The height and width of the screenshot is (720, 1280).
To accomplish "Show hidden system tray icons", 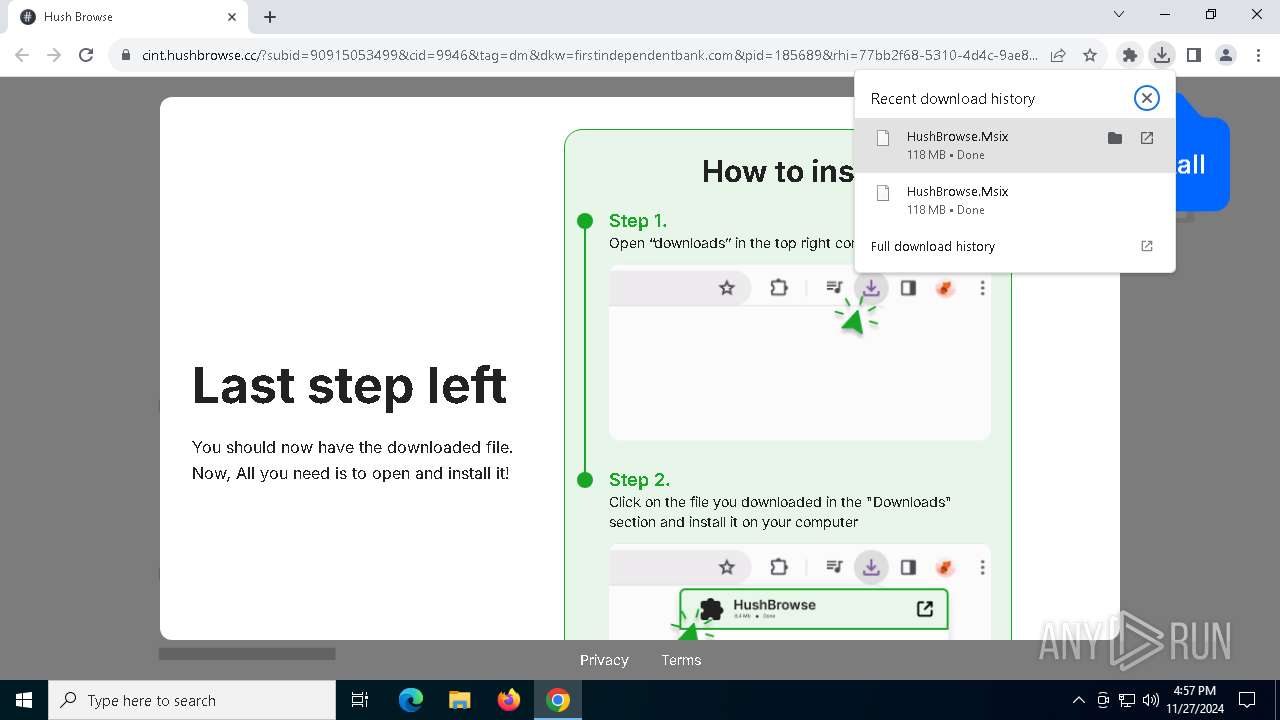I will point(1078,700).
